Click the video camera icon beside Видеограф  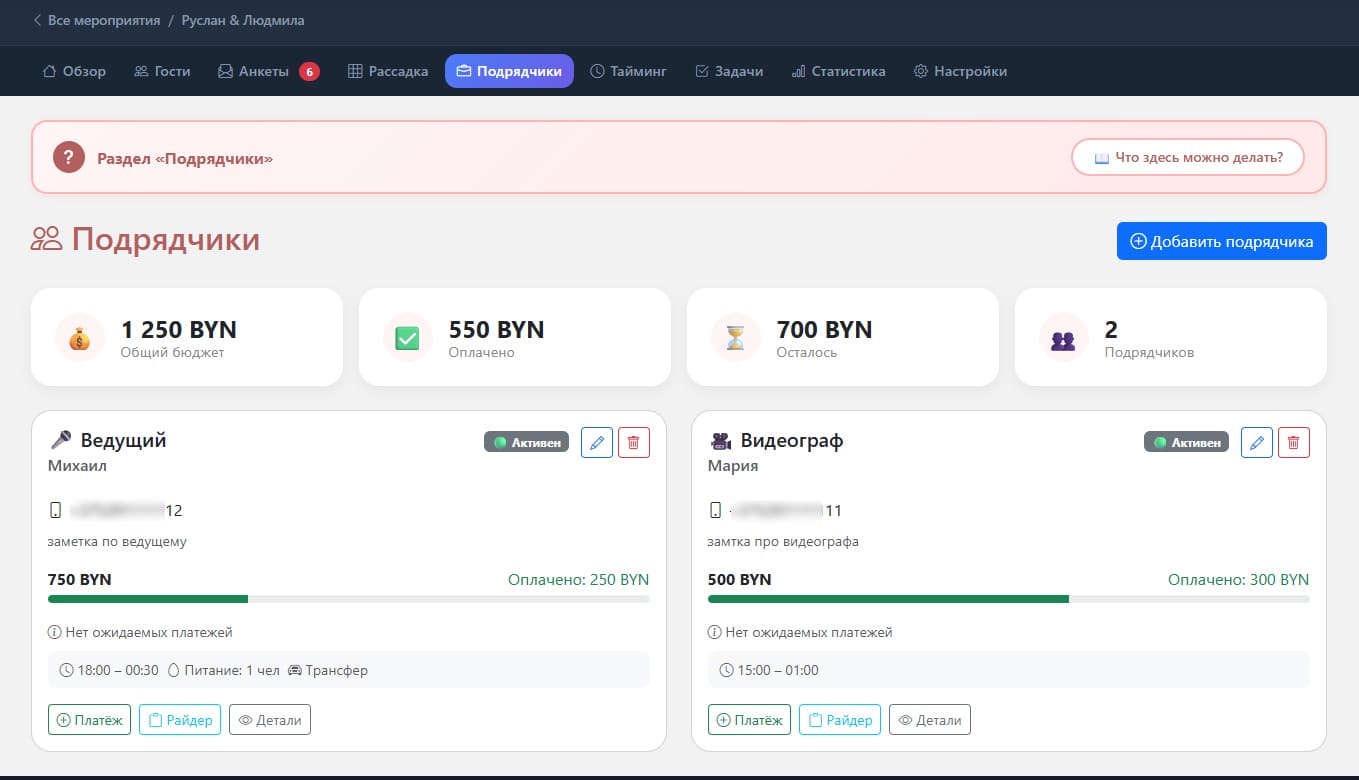721,440
